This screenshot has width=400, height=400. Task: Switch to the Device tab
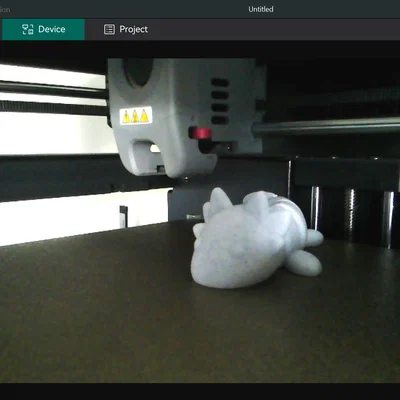(43, 29)
